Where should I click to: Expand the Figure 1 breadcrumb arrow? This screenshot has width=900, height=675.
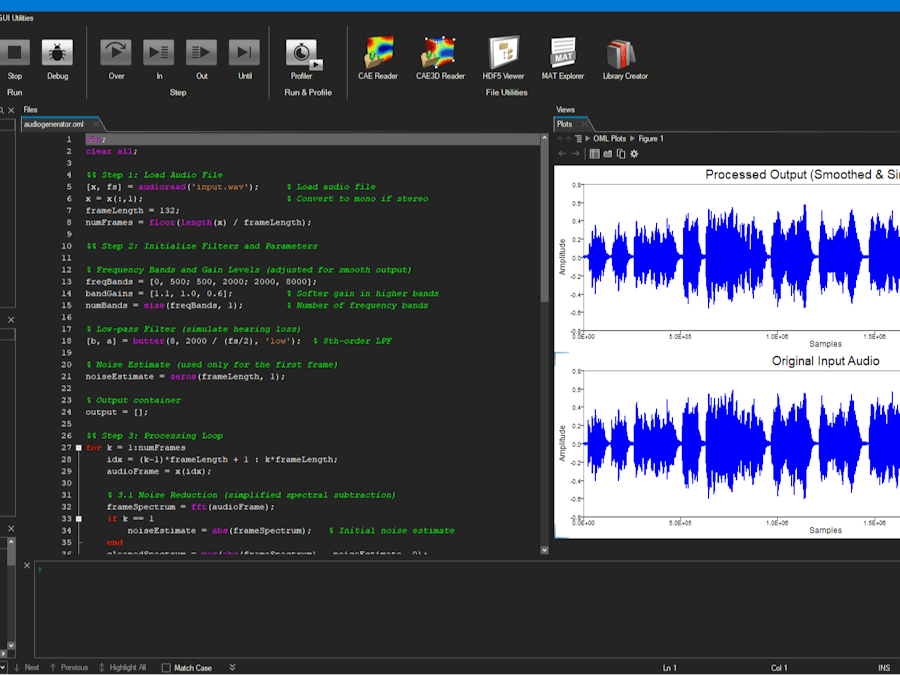click(633, 139)
